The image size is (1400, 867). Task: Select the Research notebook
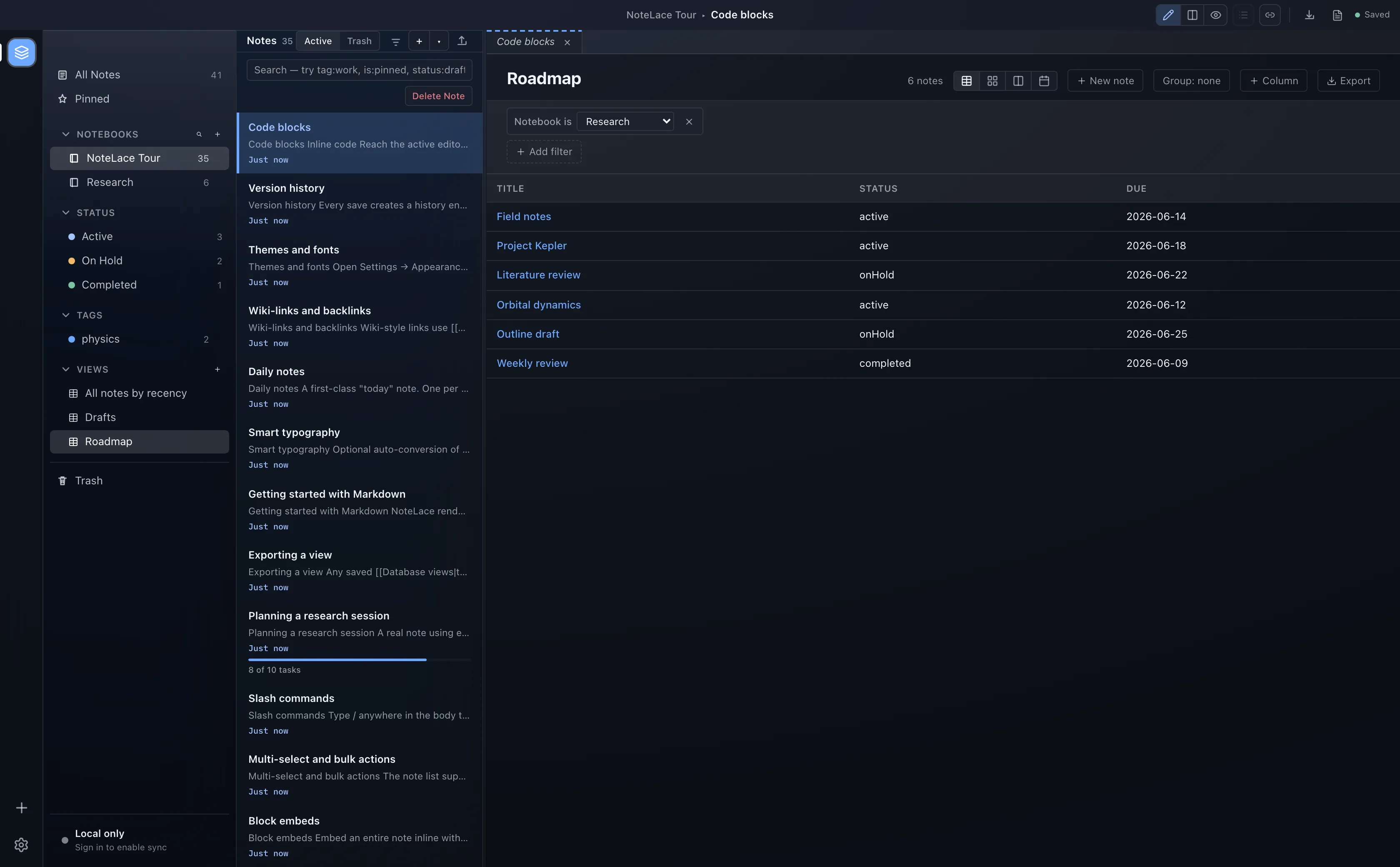tap(139, 182)
